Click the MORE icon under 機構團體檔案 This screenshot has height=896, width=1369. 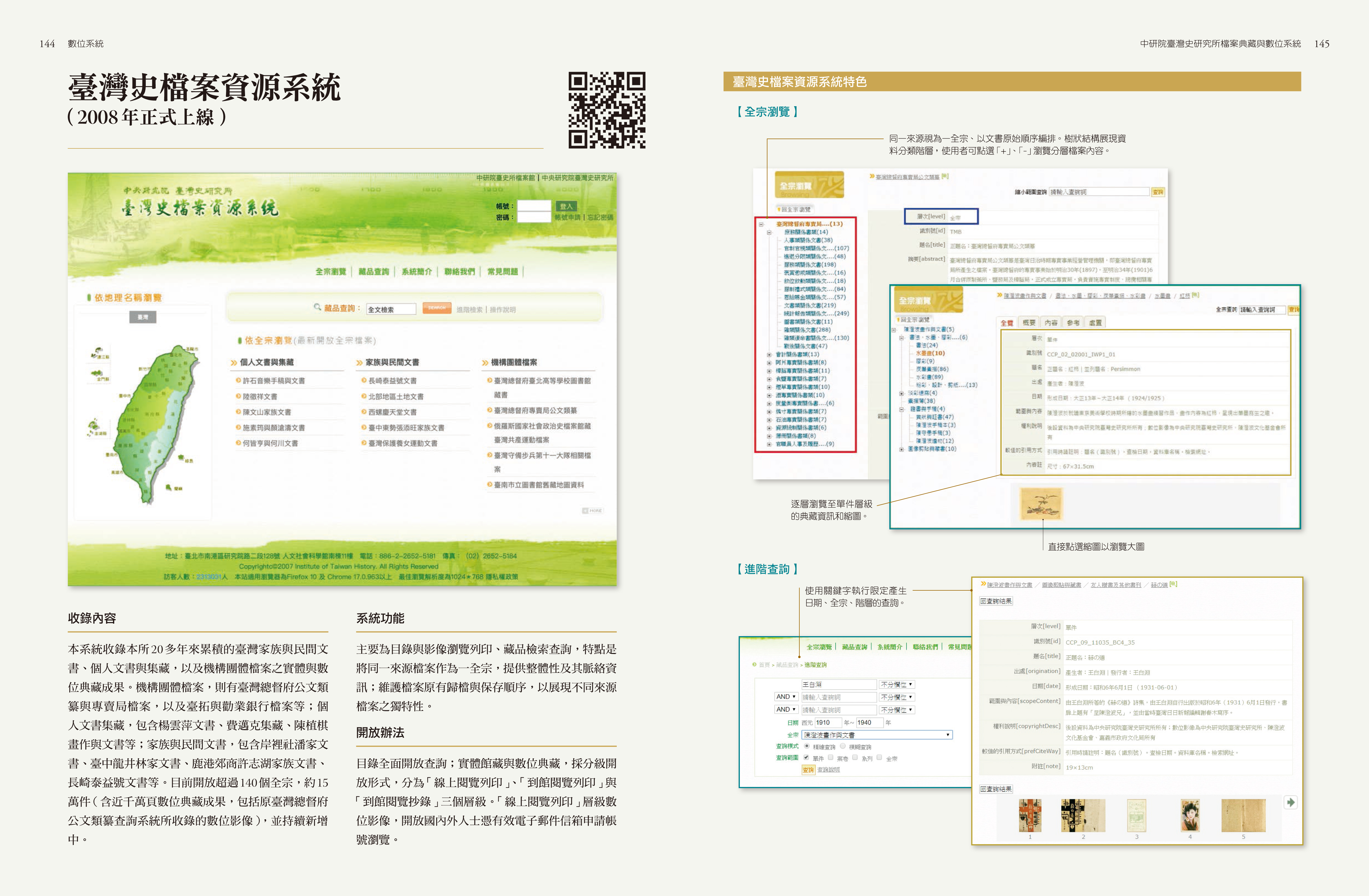click(592, 510)
